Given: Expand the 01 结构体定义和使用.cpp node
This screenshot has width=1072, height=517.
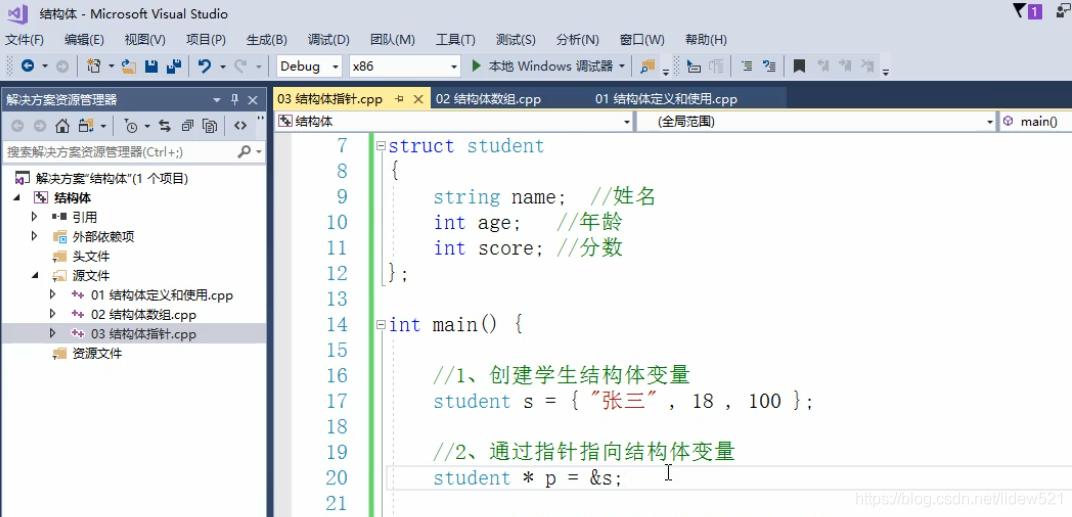Looking at the screenshot, I should [53, 295].
